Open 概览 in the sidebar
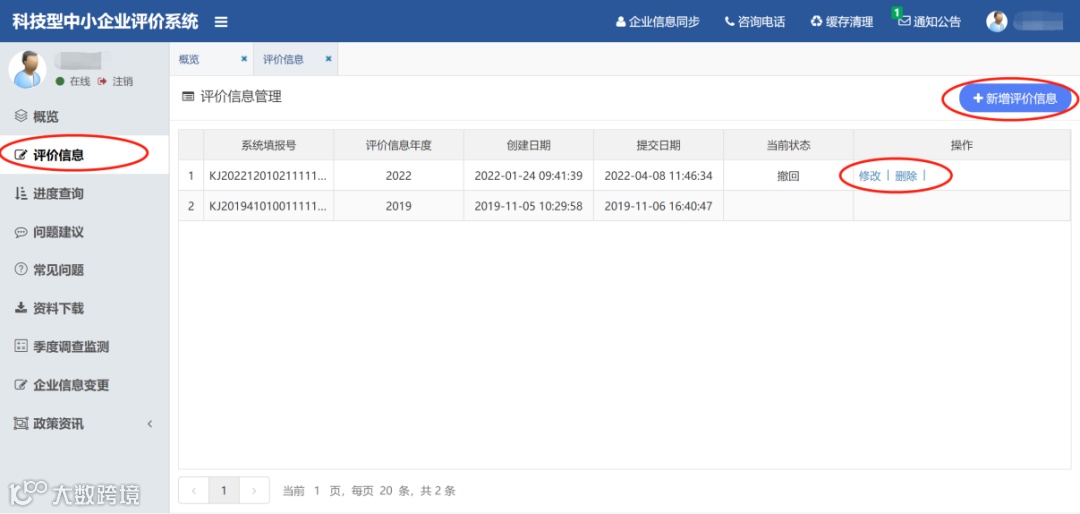Image resolution: width=1080 pixels, height=514 pixels. [84, 116]
